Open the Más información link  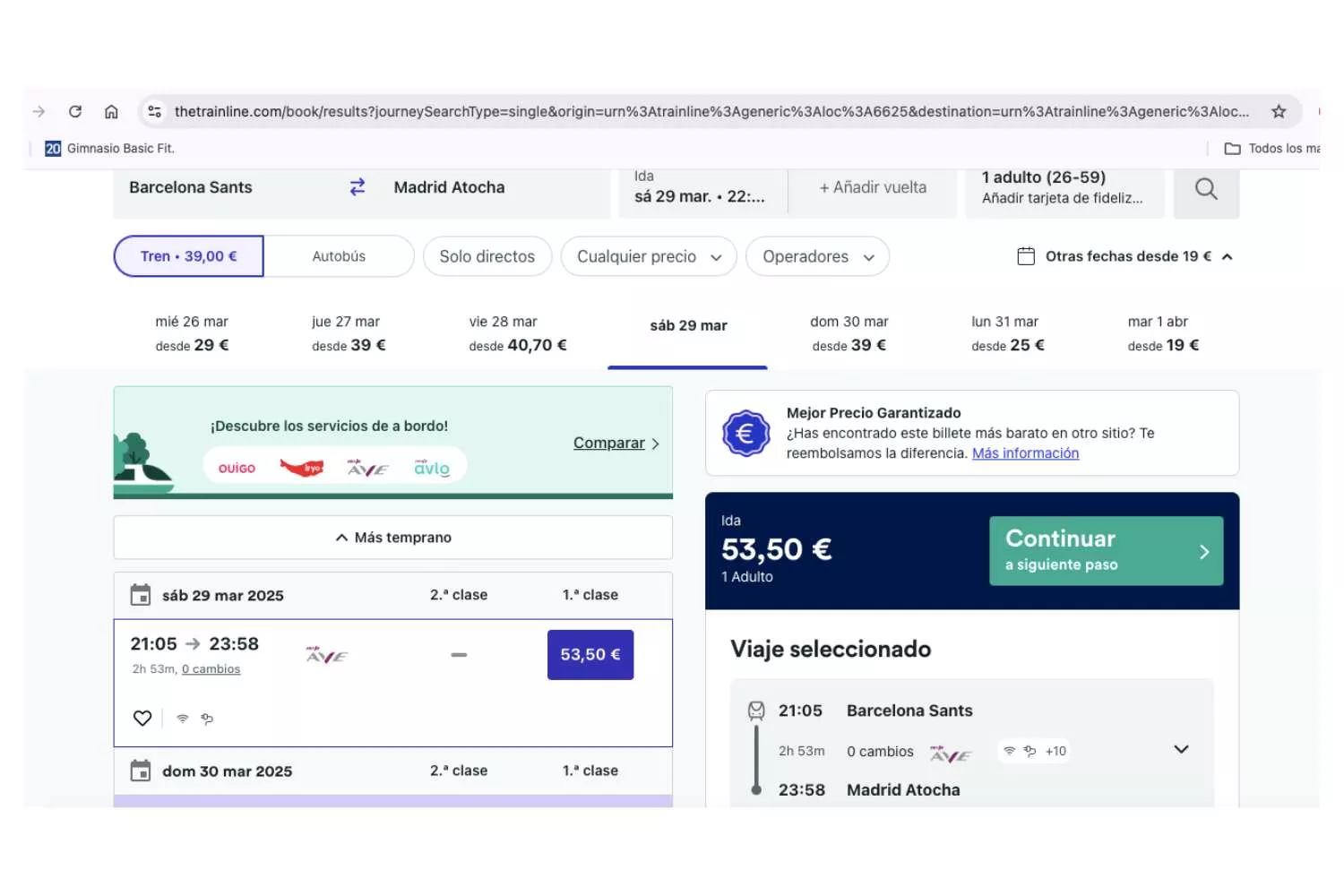tap(1025, 453)
